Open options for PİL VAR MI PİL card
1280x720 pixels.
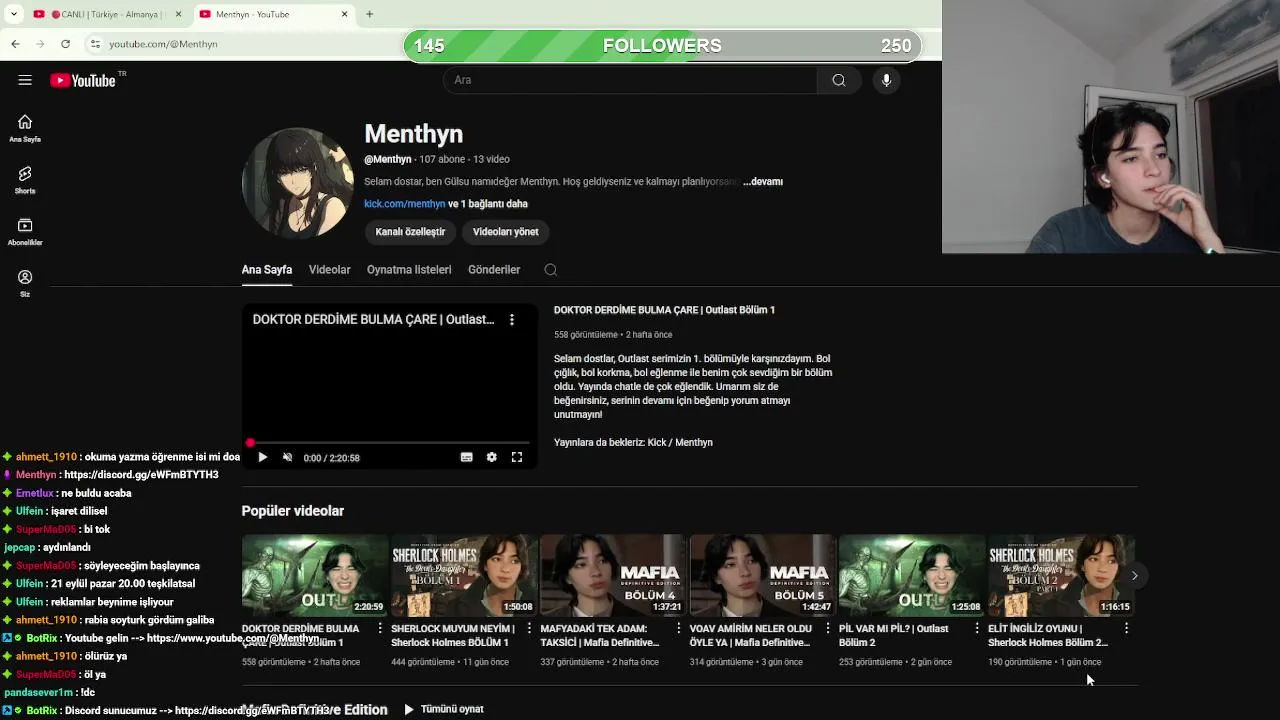pyautogui.click(x=977, y=629)
